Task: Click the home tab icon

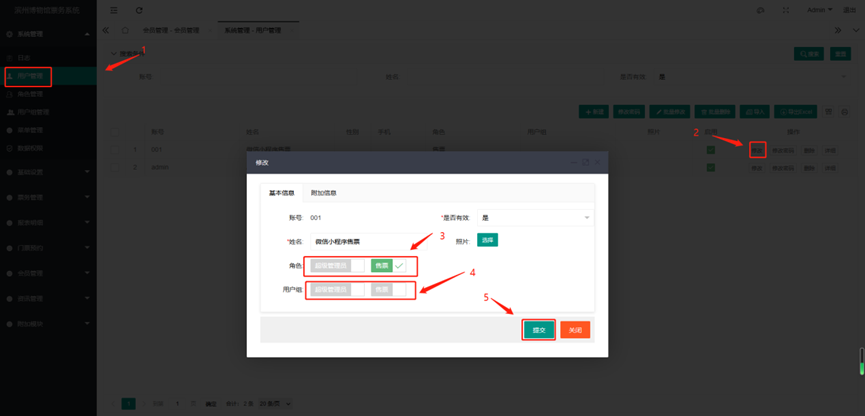Action: click(125, 30)
